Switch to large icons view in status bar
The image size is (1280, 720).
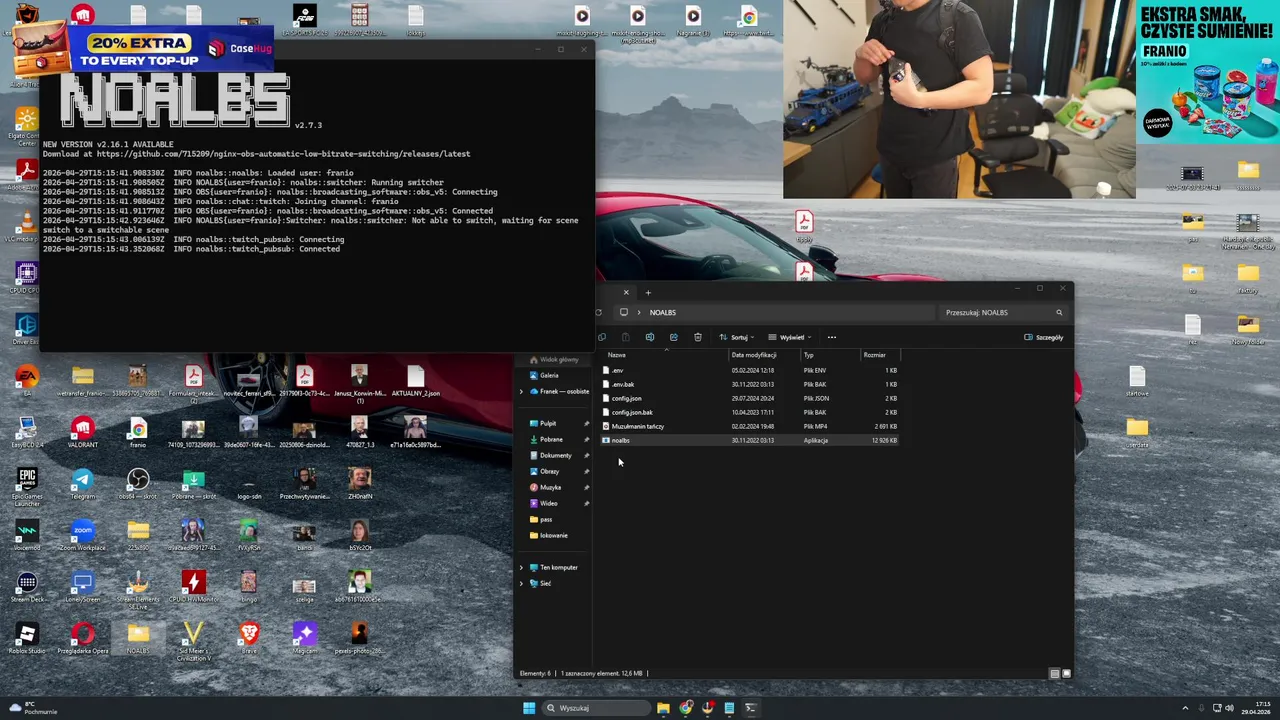[1066, 673]
